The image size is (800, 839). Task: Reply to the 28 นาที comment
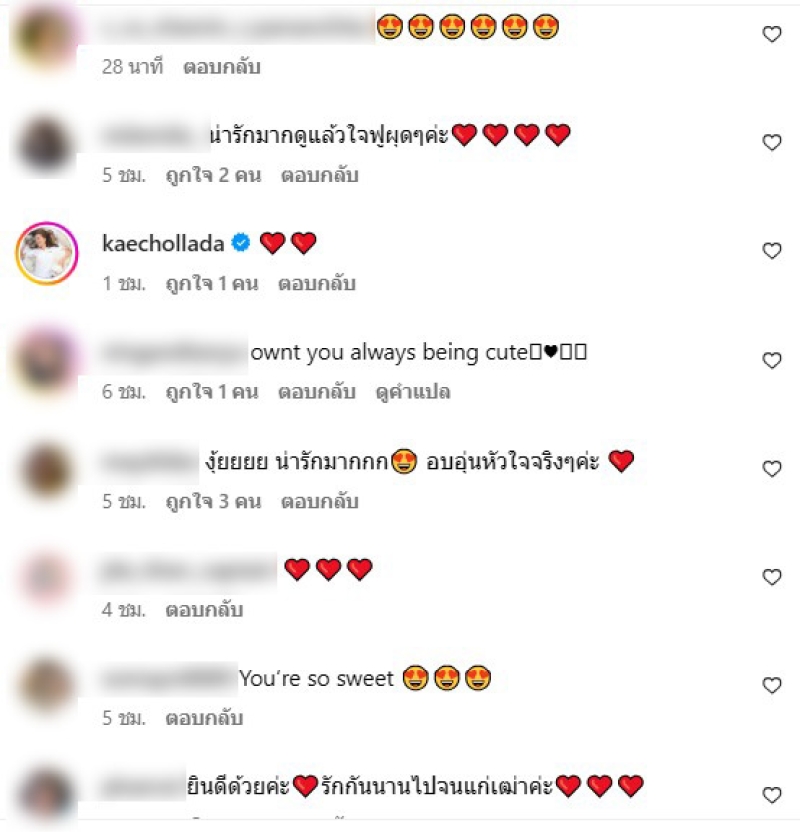coord(222,67)
